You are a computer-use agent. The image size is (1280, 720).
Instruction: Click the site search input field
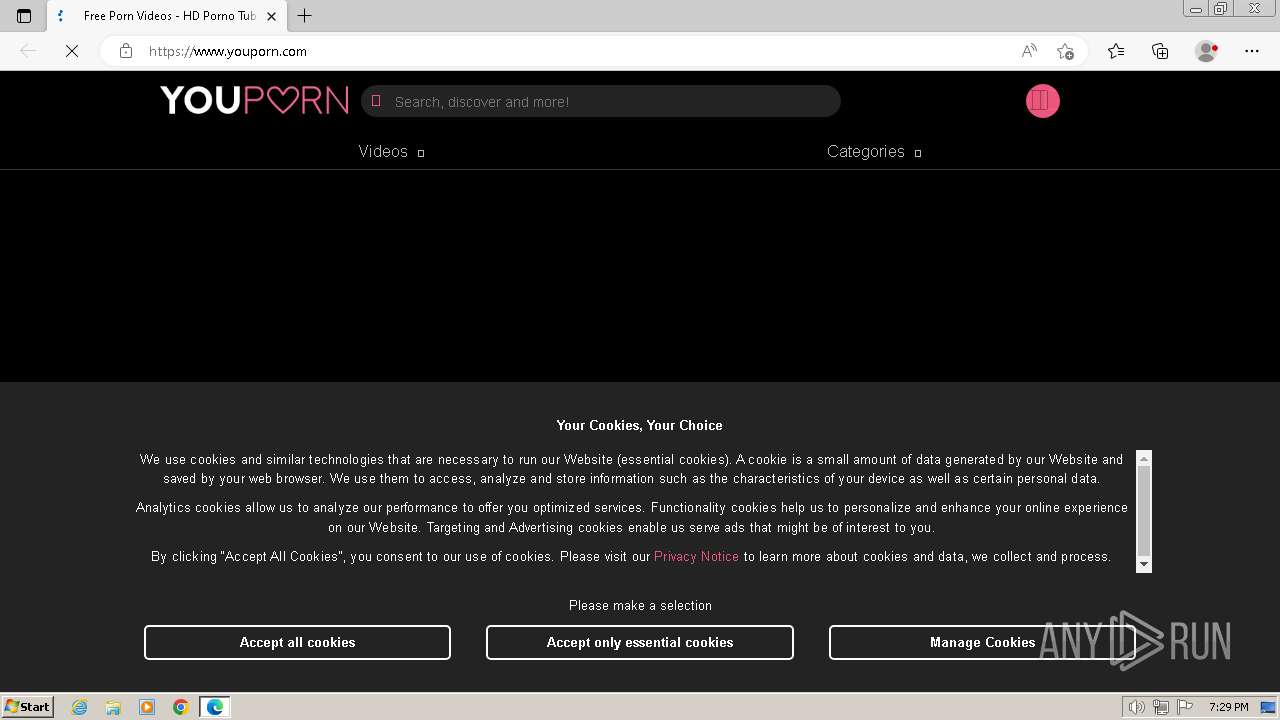pos(600,101)
